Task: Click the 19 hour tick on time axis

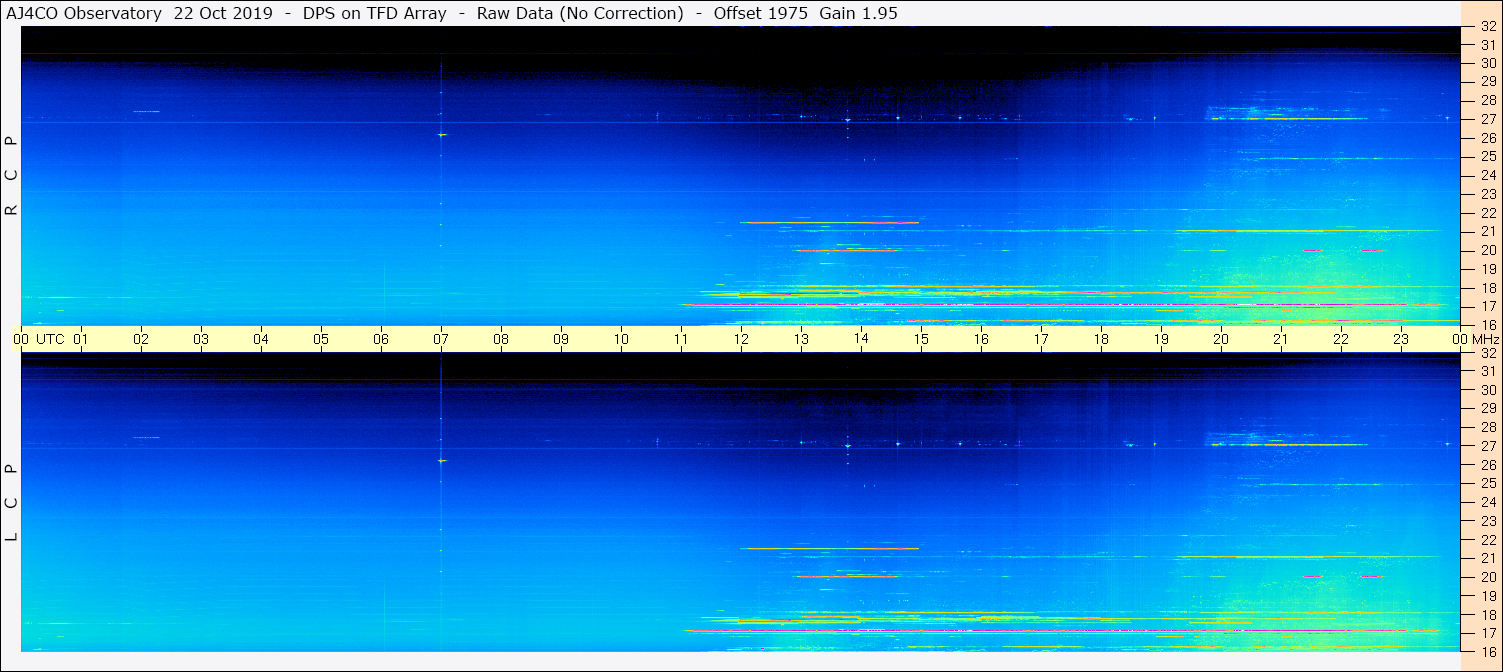Action: pos(1161,339)
